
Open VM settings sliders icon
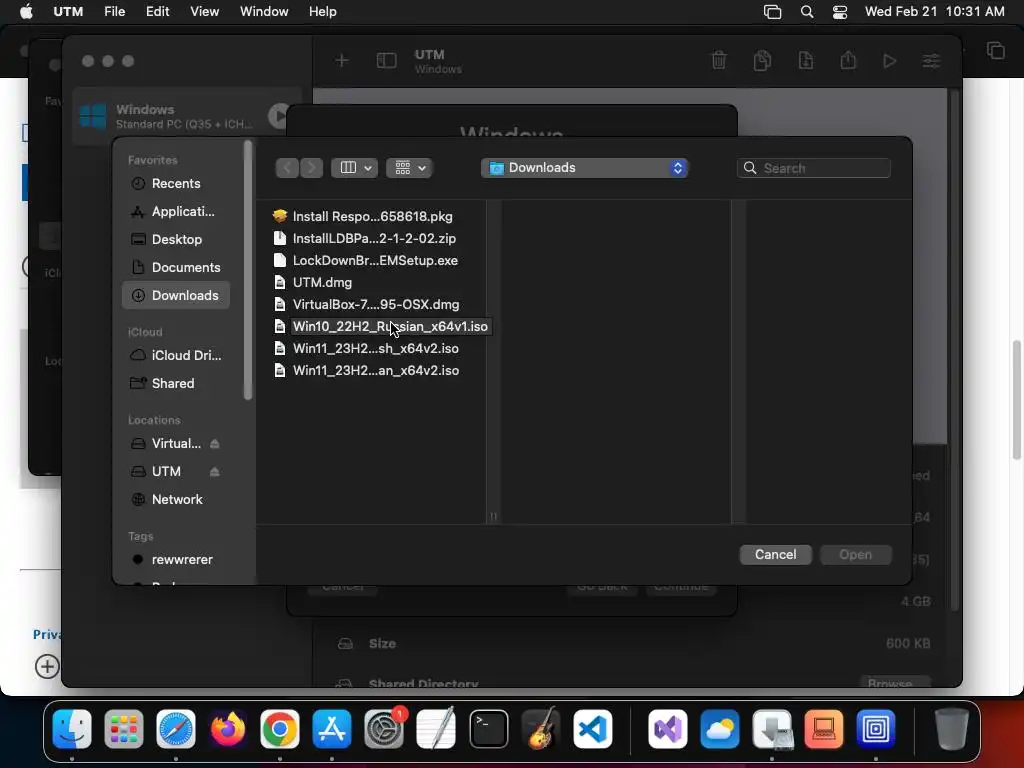click(931, 61)
